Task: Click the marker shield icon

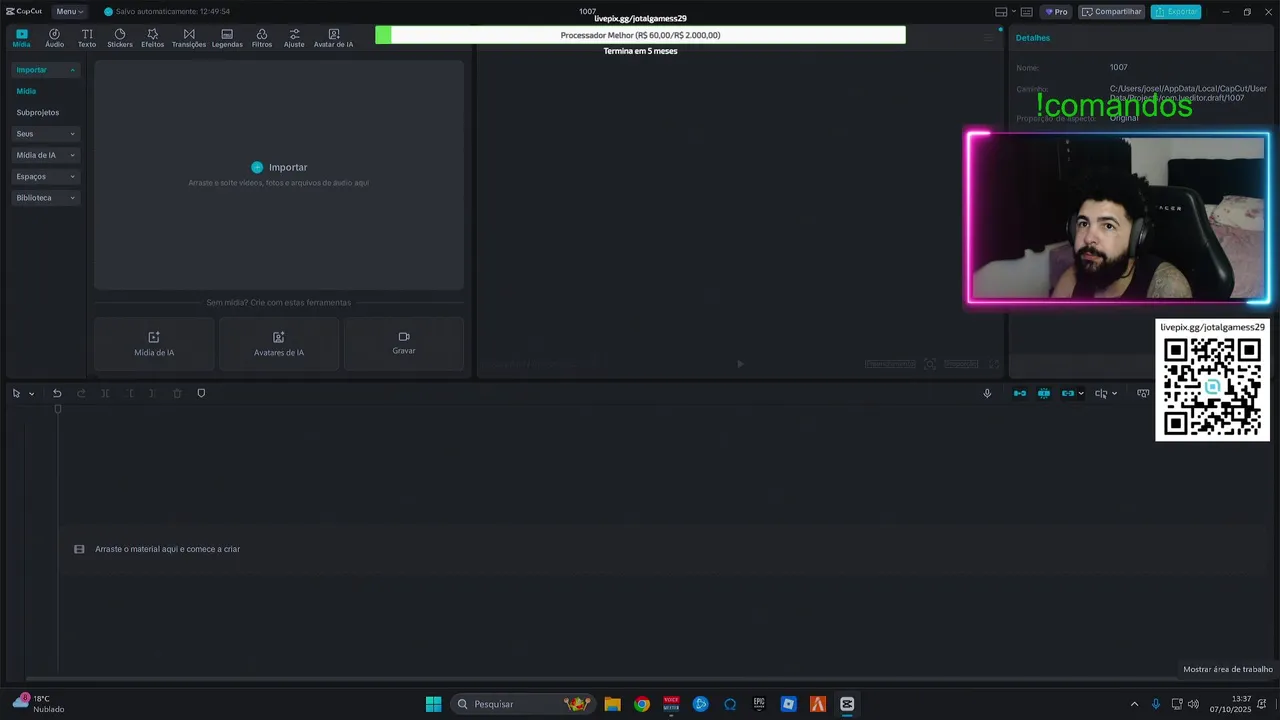Action: (201, 393)
